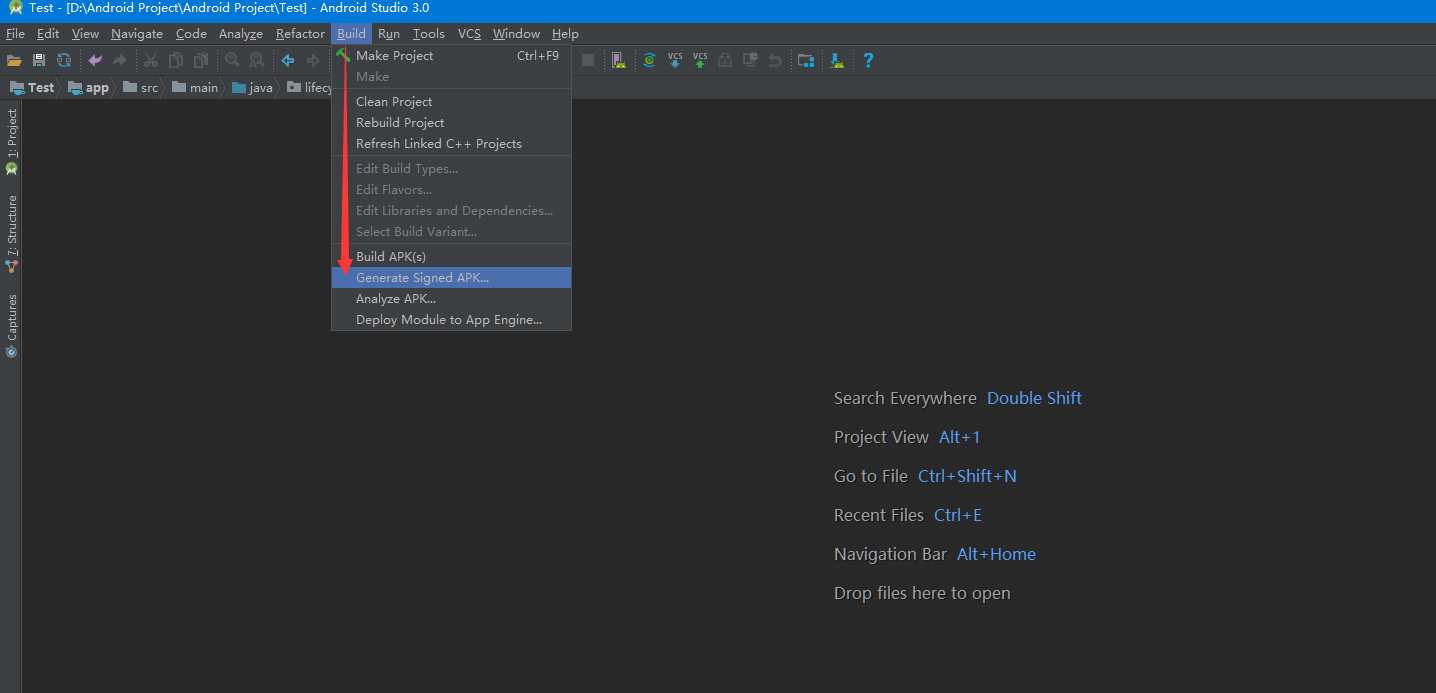Open the AVD Manager icon
This screenshot has height=693, width=1436.
coord(619,60)
